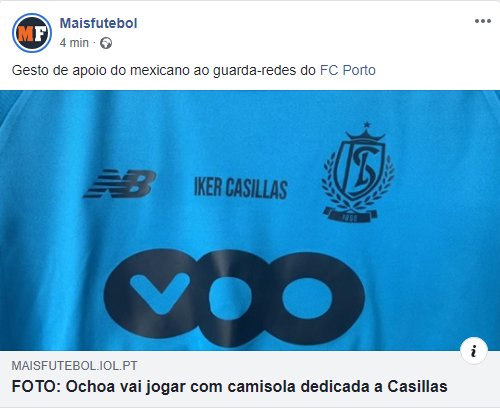This screenshot has height=409, width=500.
Task: Open the Ochoa Casillas article headline
Action: coord(229,387)
